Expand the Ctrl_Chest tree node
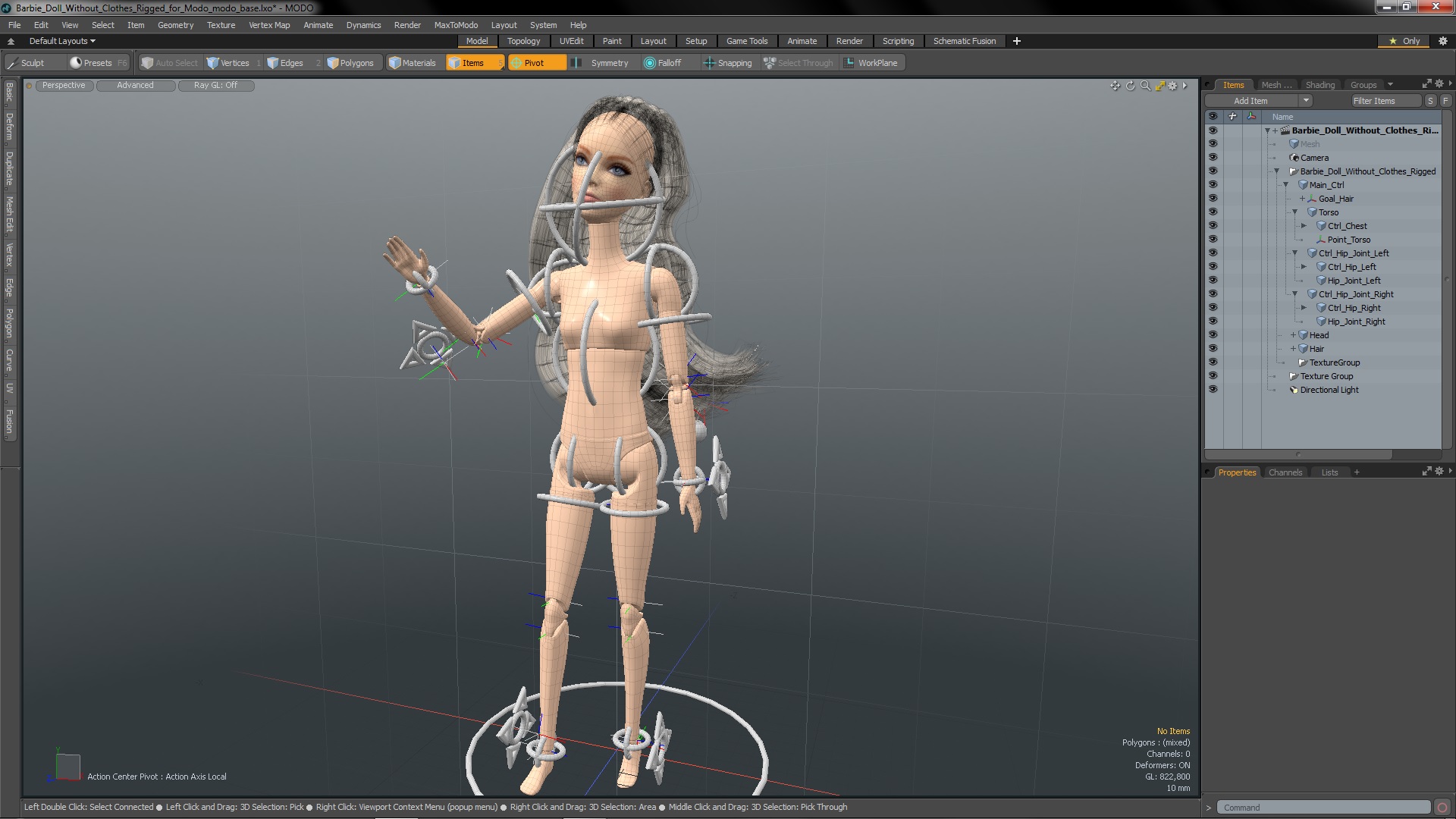 click(x=1304, y=226)
